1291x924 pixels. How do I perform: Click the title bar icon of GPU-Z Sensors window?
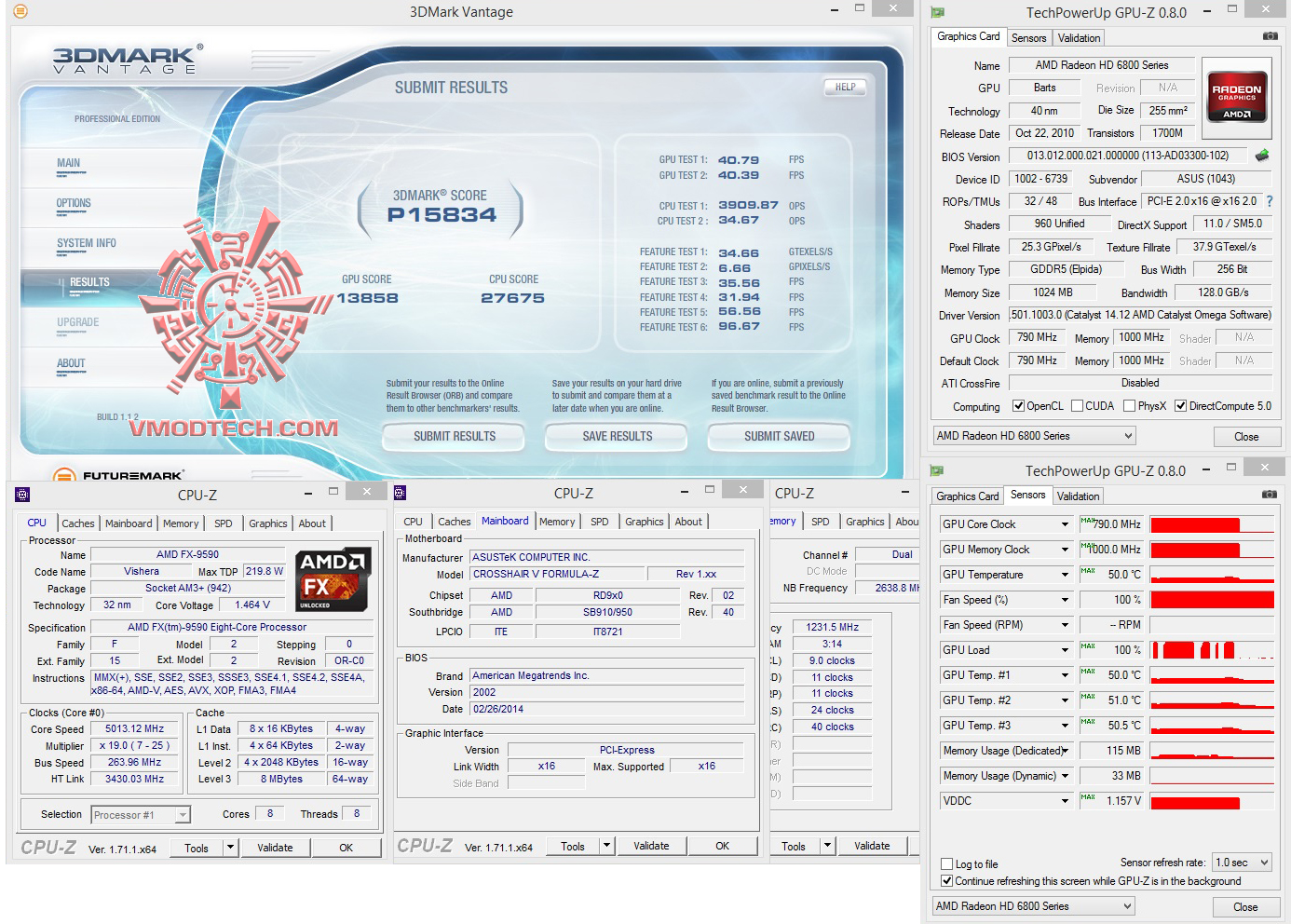pyautogui.click(x=937, y=470)
